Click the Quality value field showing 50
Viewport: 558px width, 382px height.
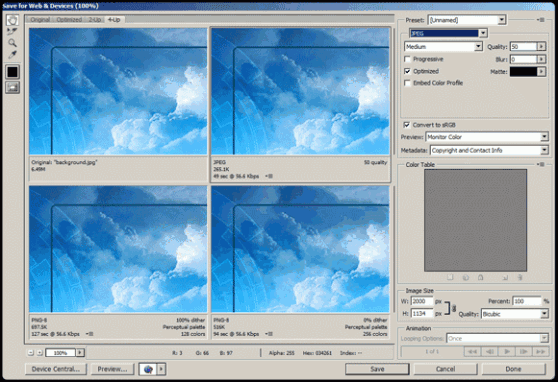[x=523, y=47]
